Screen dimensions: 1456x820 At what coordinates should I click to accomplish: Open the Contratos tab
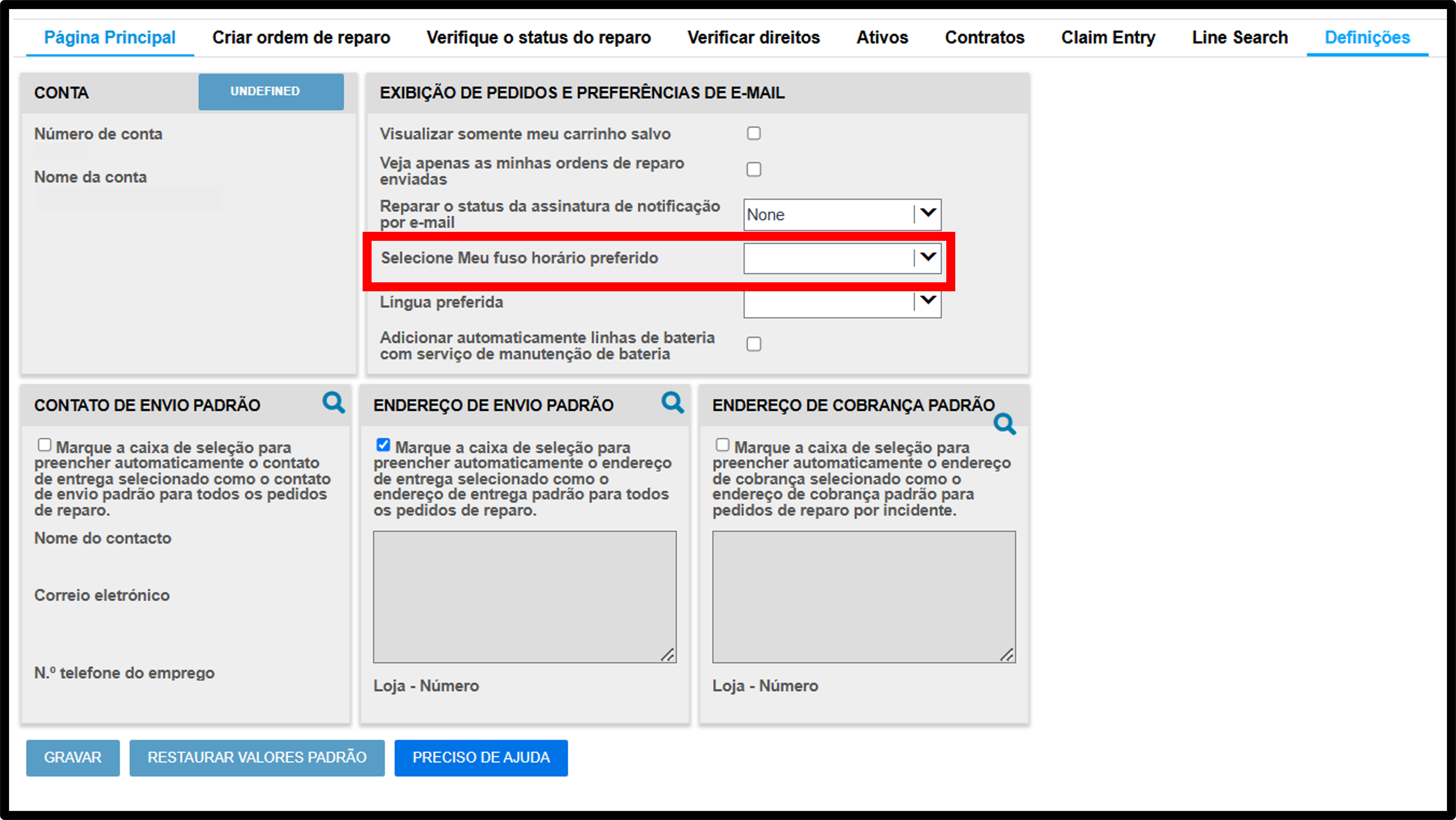tap(985, 37)
